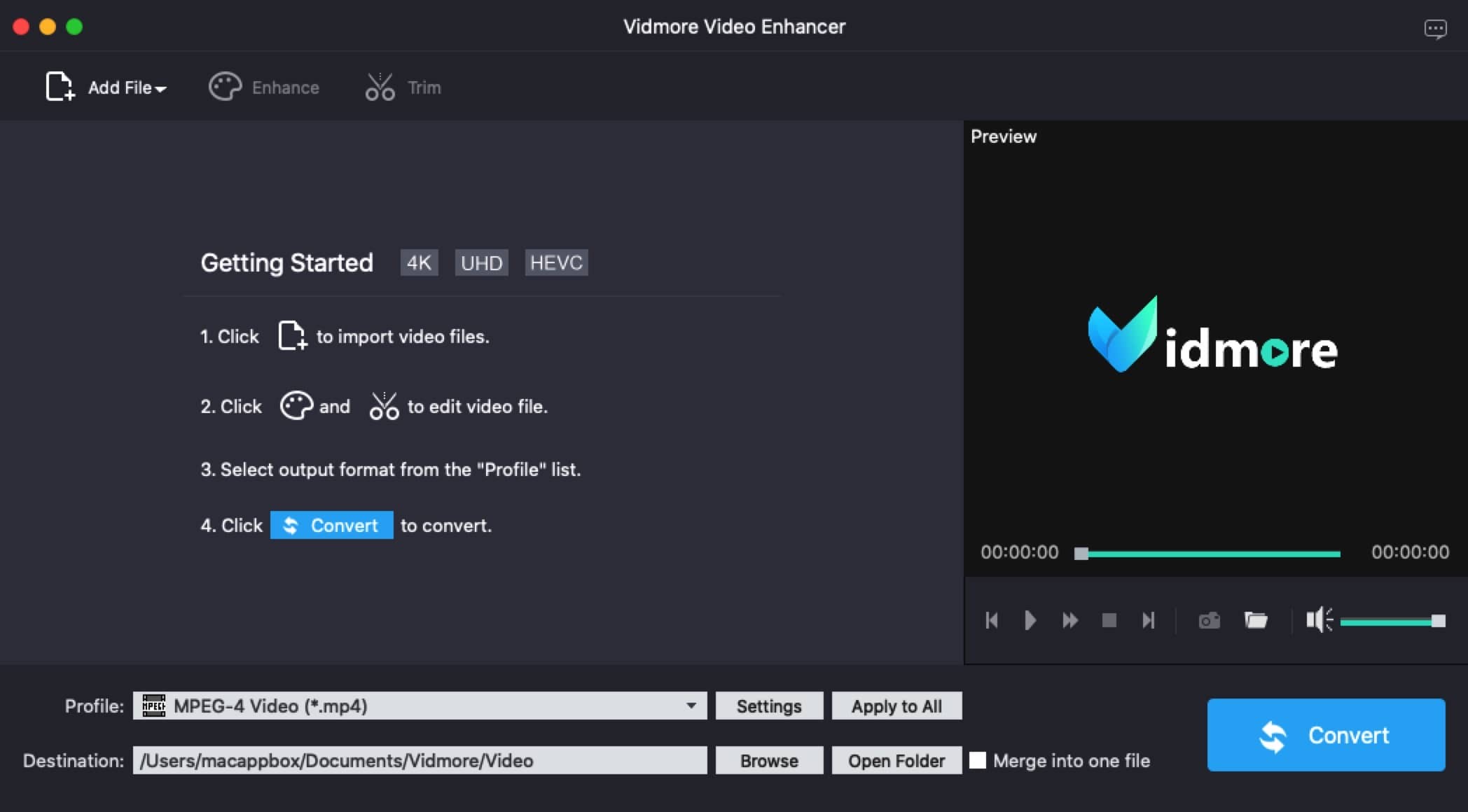The width and height of the screenshot is (1468, 812).
Task: Take a snapshot with the camera icon
Action: [1209, 620]
